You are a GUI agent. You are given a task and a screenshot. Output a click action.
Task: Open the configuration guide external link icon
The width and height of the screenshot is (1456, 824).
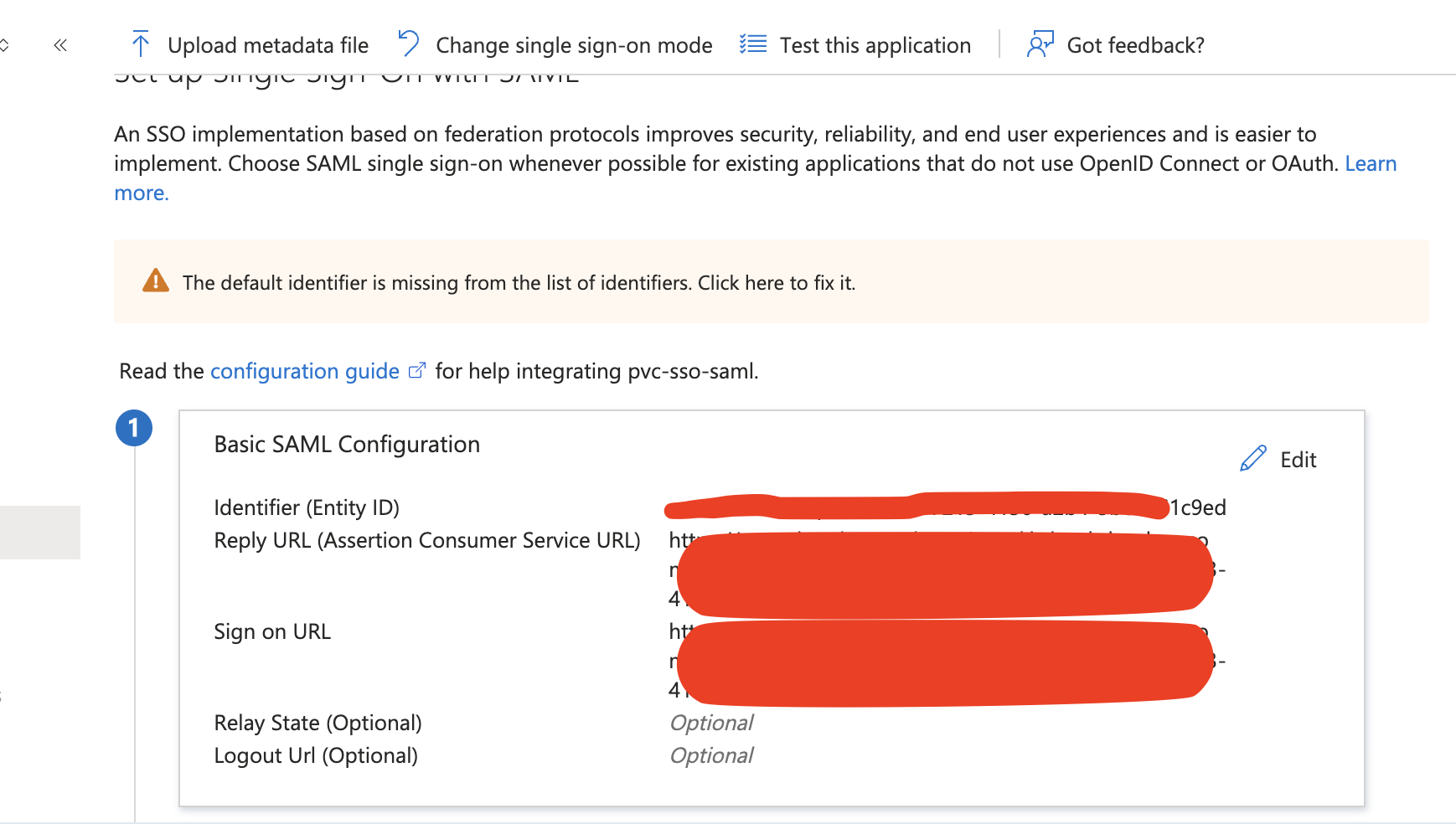point(416,369)
